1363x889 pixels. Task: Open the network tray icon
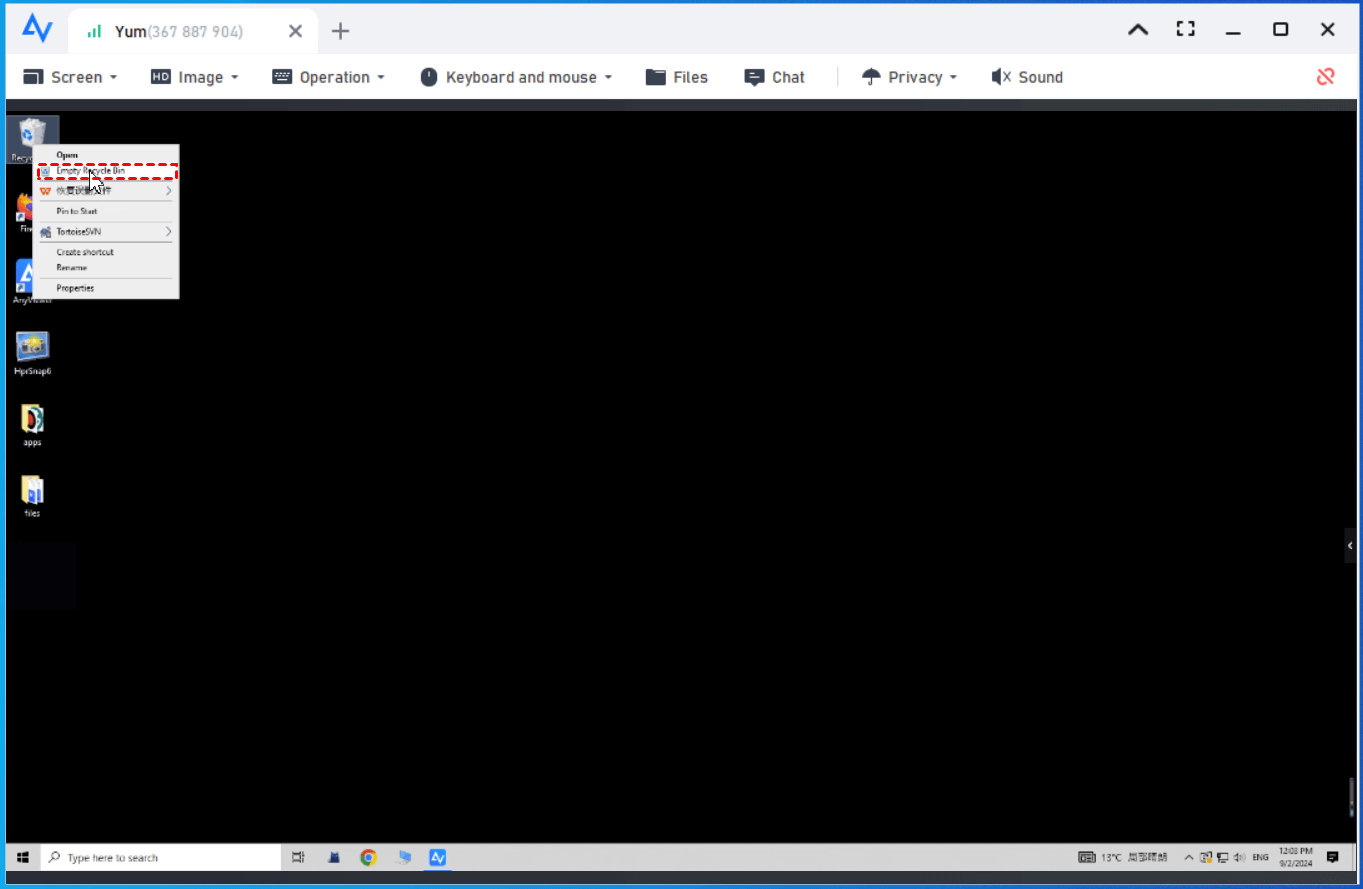pyautogui.click(x=1222, y=857)
